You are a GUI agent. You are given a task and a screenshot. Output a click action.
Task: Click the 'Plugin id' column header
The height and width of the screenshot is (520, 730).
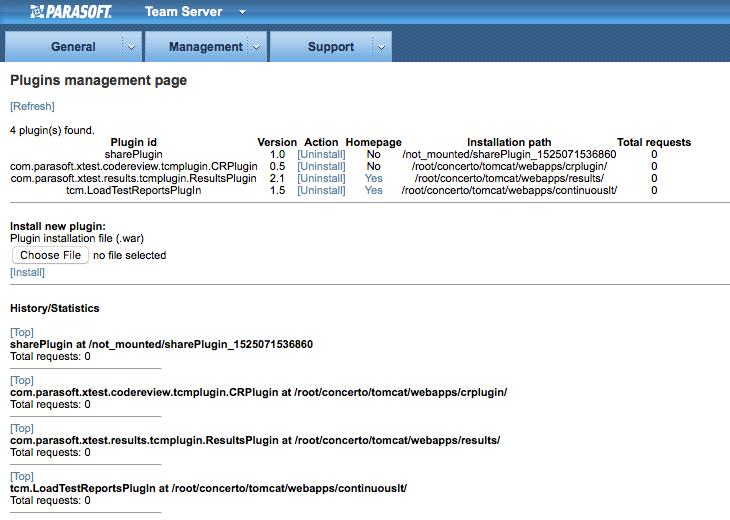[x=134, y=142]
